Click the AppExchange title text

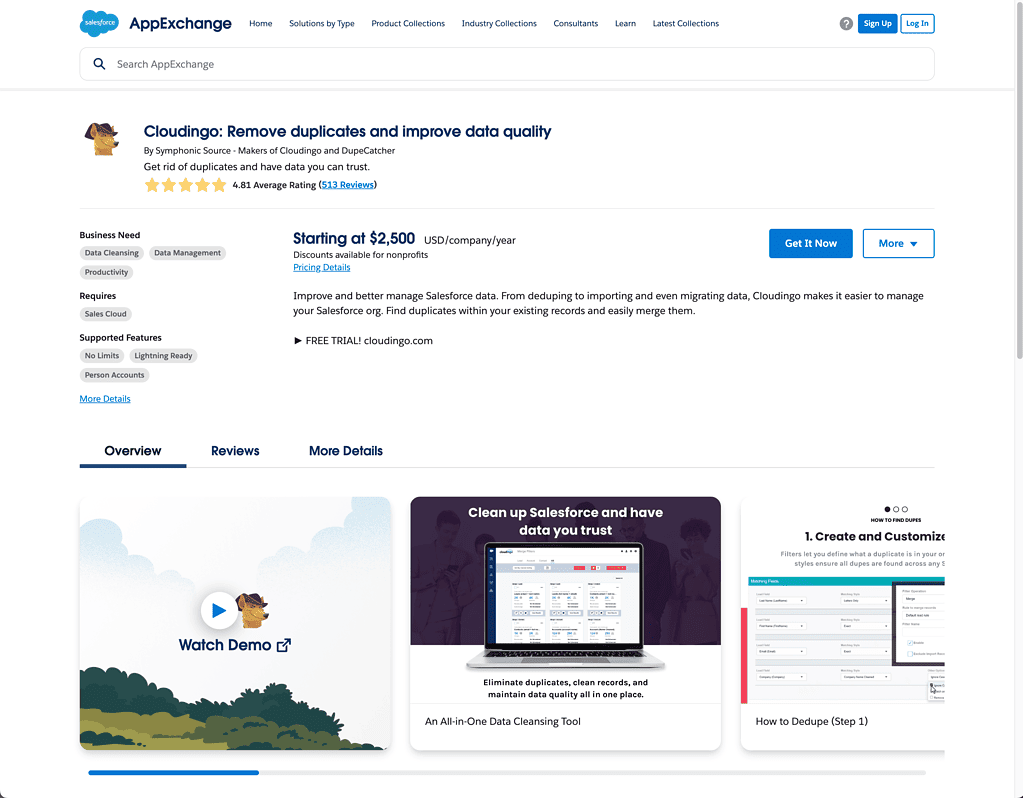[x=180, y=23]
